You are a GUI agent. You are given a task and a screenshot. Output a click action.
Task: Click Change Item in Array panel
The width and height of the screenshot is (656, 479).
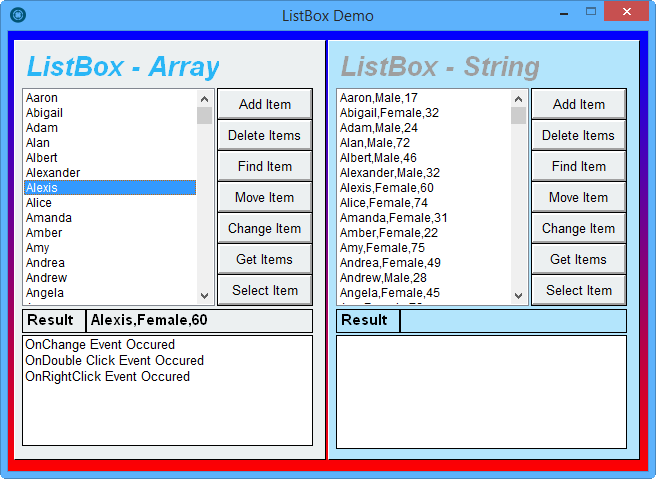(x=265, y=228)
